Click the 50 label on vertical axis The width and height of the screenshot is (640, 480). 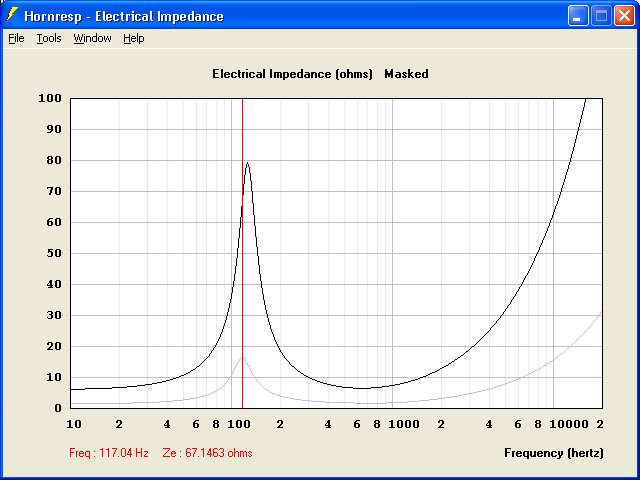coord(53,253)
